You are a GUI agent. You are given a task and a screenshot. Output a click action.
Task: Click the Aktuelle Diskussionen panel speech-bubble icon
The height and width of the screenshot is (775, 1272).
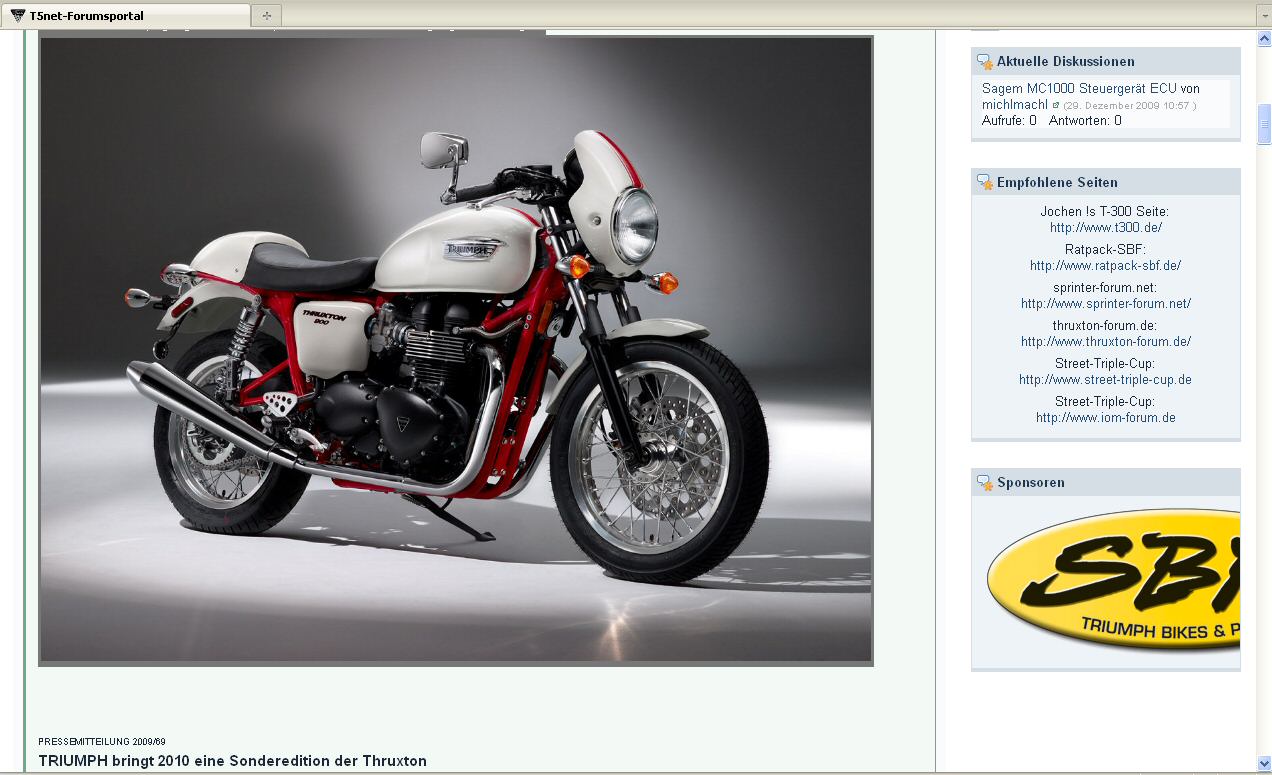coord(985,62)
